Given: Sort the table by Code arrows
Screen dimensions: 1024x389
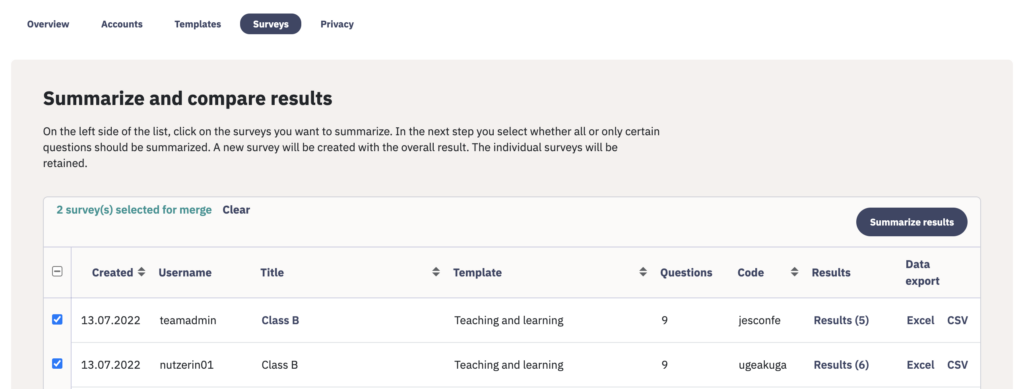Looking at the screenshot, I should coord(795,272).
